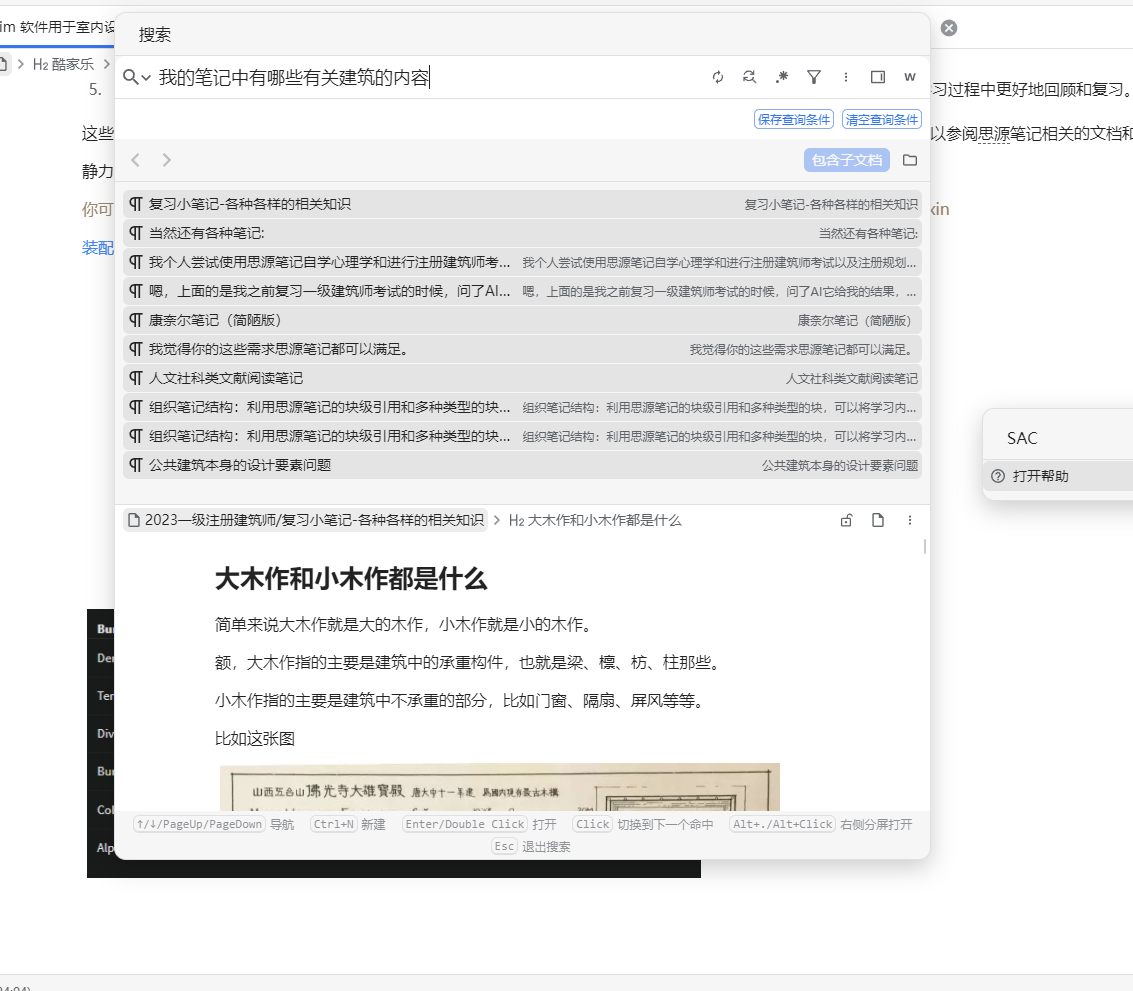Viewport: 1133px width, 991px height.
Task: Click the 清空查询条件 button
Action: 881,120
